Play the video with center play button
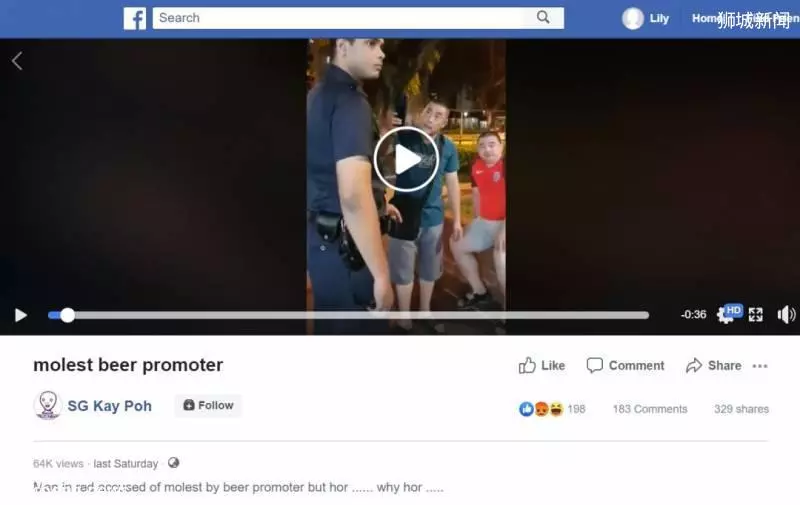 point(406,159)
